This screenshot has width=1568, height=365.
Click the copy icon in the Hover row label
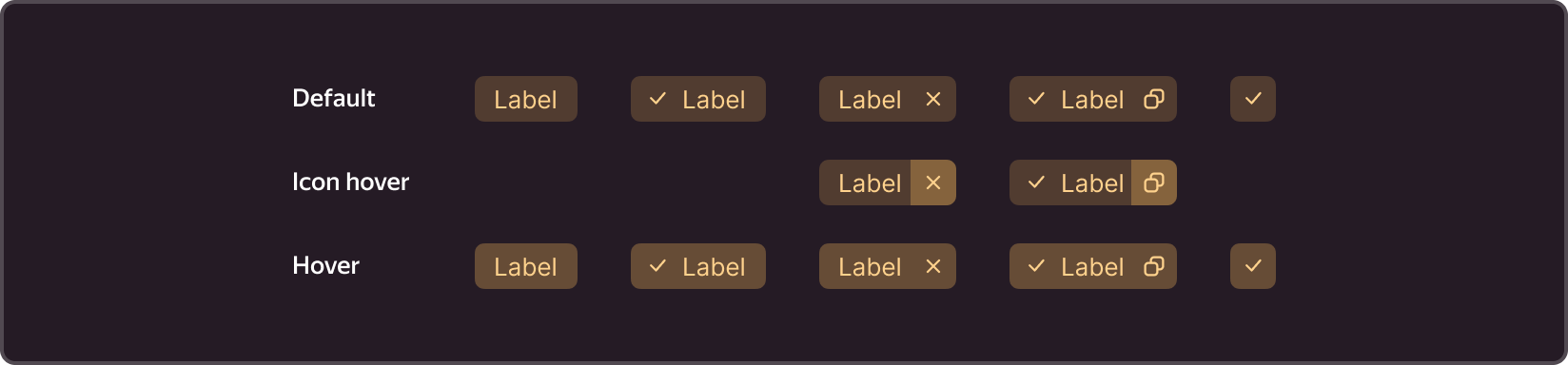point(1154,266)
